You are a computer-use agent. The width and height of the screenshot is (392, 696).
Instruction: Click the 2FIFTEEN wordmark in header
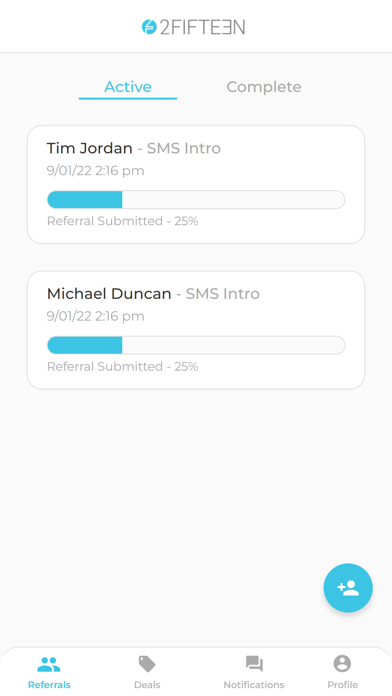pos(202,27)
